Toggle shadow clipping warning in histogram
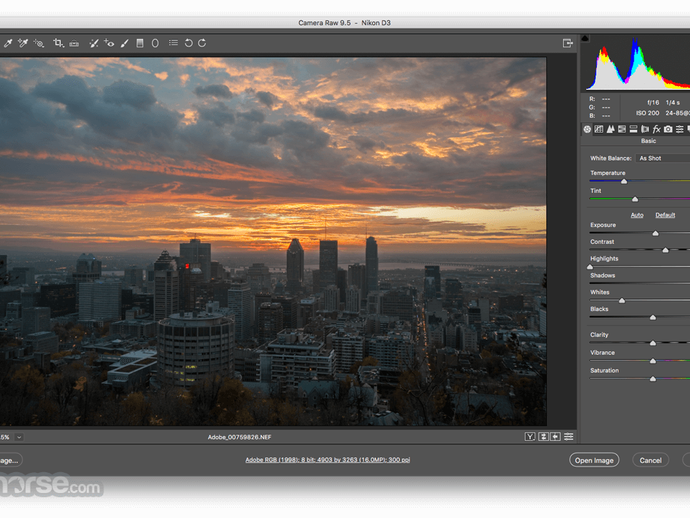 [585, 39]
